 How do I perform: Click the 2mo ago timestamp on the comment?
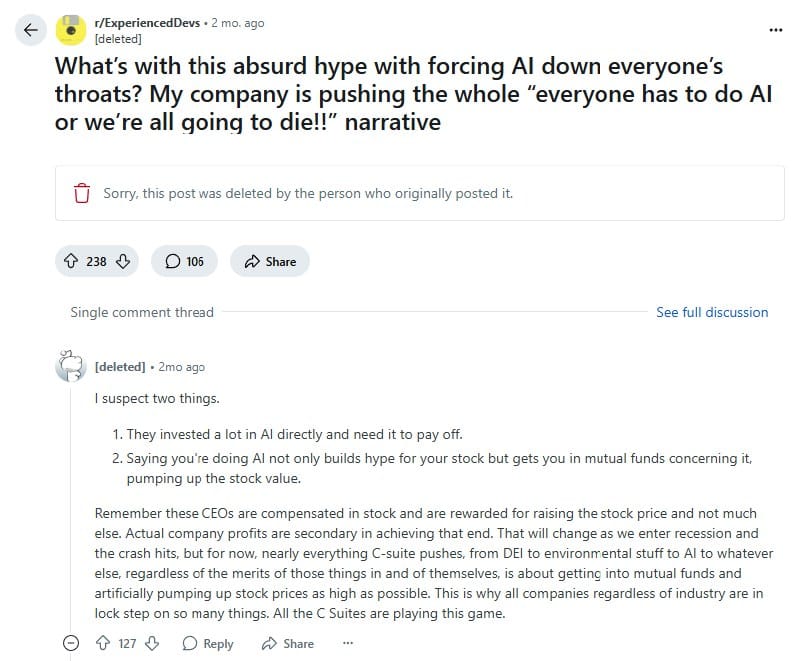(x=182, y=366)
